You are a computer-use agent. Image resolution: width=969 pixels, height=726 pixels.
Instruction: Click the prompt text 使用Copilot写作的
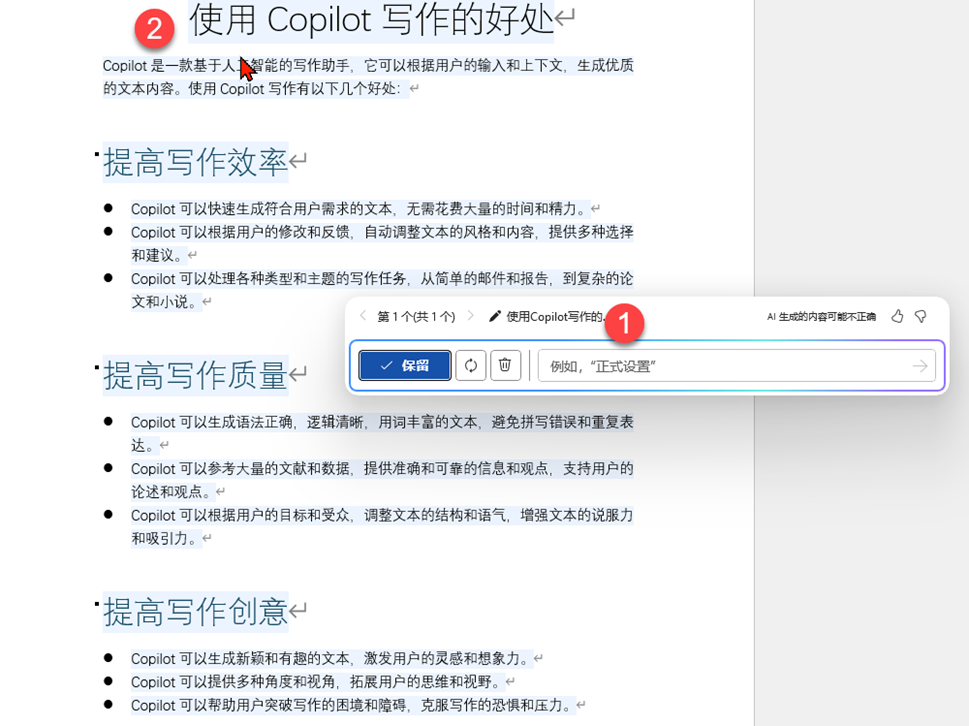(x=555, y=317)
